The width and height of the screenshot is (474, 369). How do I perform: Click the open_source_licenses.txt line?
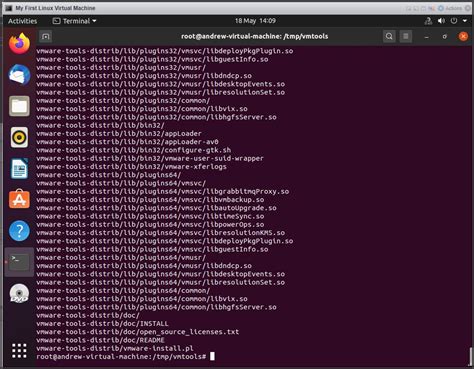tap(137, 332)
